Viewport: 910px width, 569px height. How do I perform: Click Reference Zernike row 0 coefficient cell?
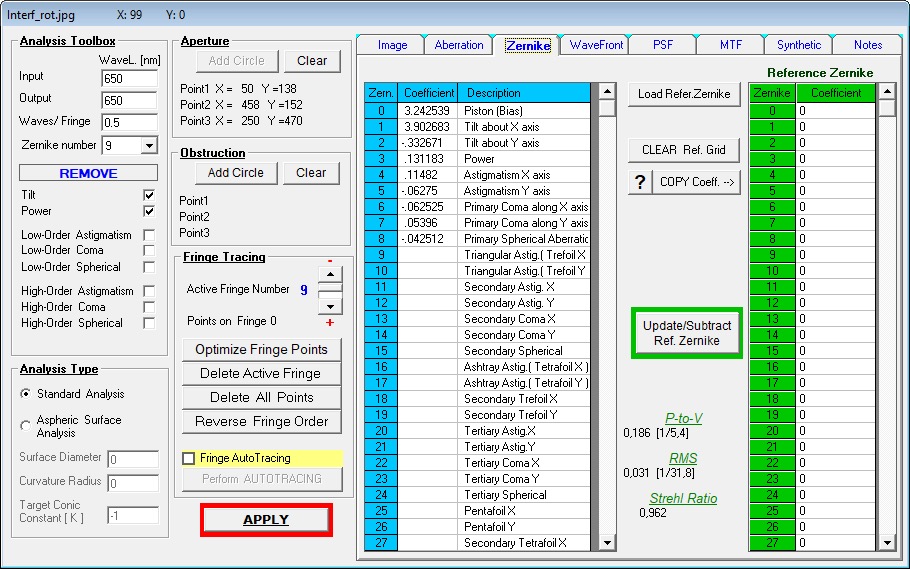click(835, 111)
